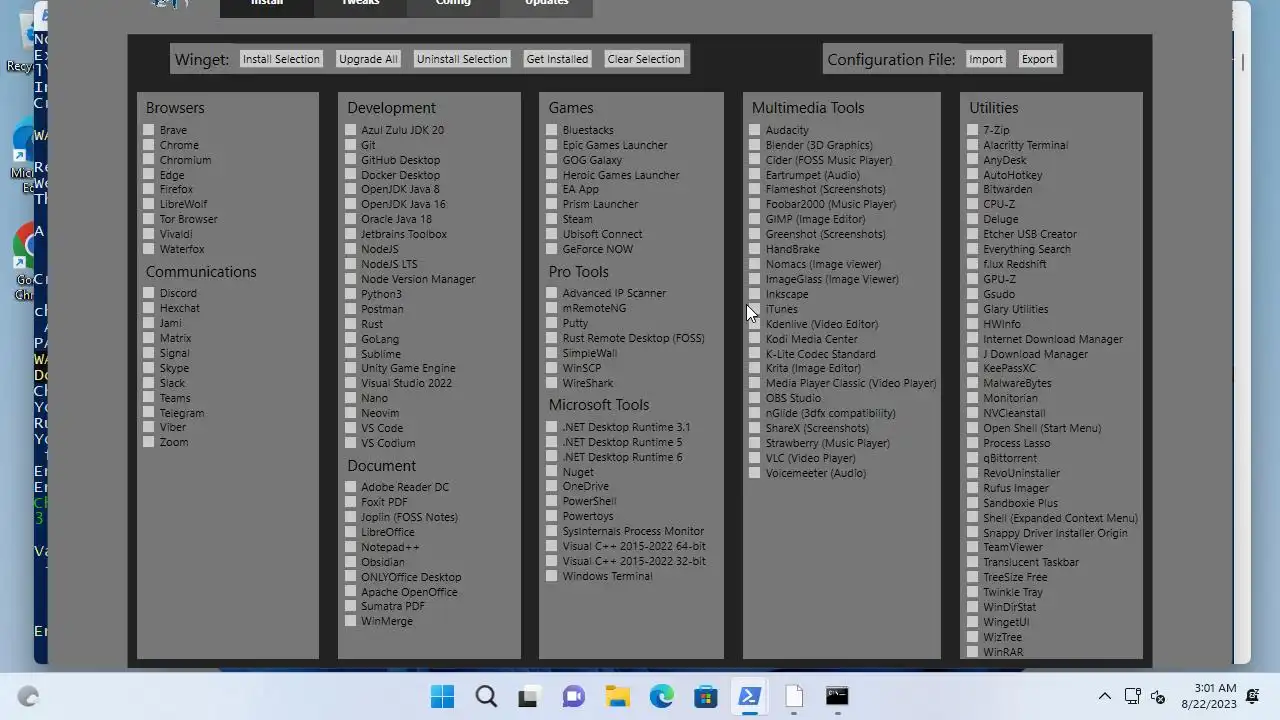This screenshot has height=720, width=1280.
Task: Open the Windows Start menu
Action: tap(442, 696)
